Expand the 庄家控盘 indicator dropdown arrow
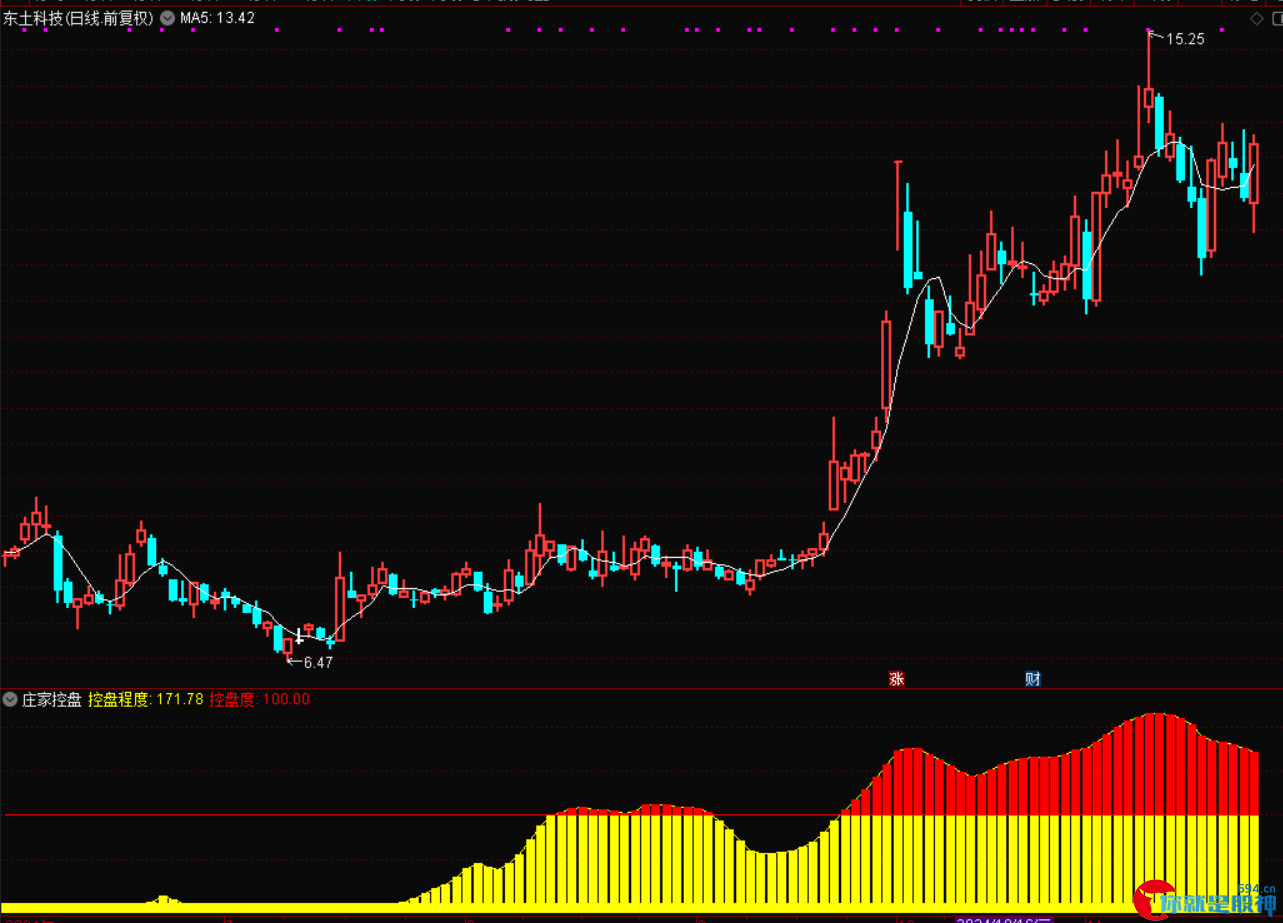 pyautogui.click(x=11, y=699)
